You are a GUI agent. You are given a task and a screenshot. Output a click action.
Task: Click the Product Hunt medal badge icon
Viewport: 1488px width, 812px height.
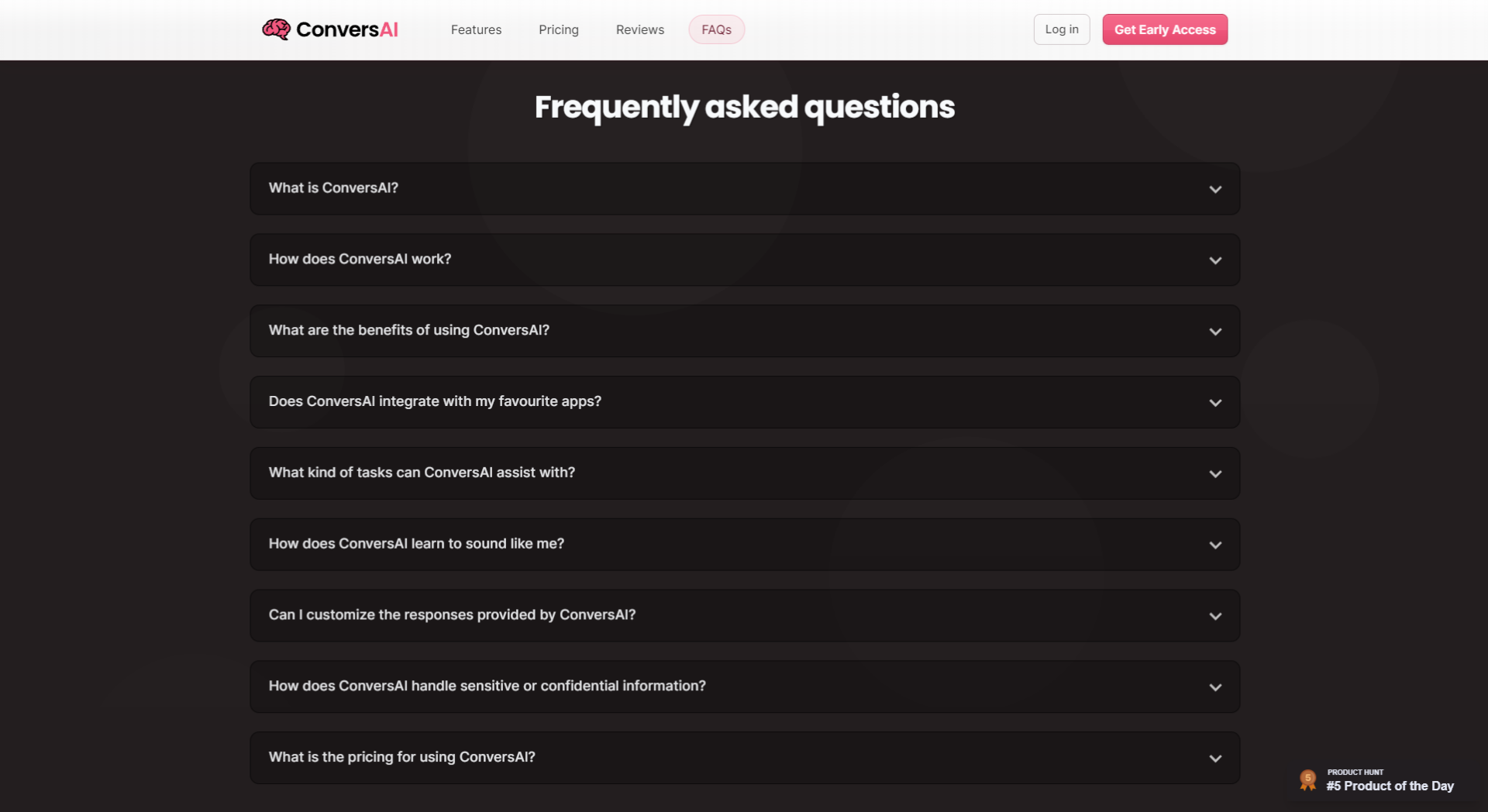click(1307, 779)
